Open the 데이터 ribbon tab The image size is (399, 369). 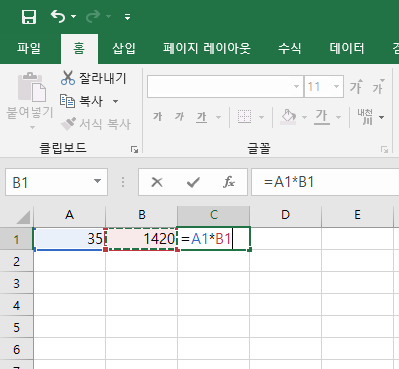coord(347,48)
